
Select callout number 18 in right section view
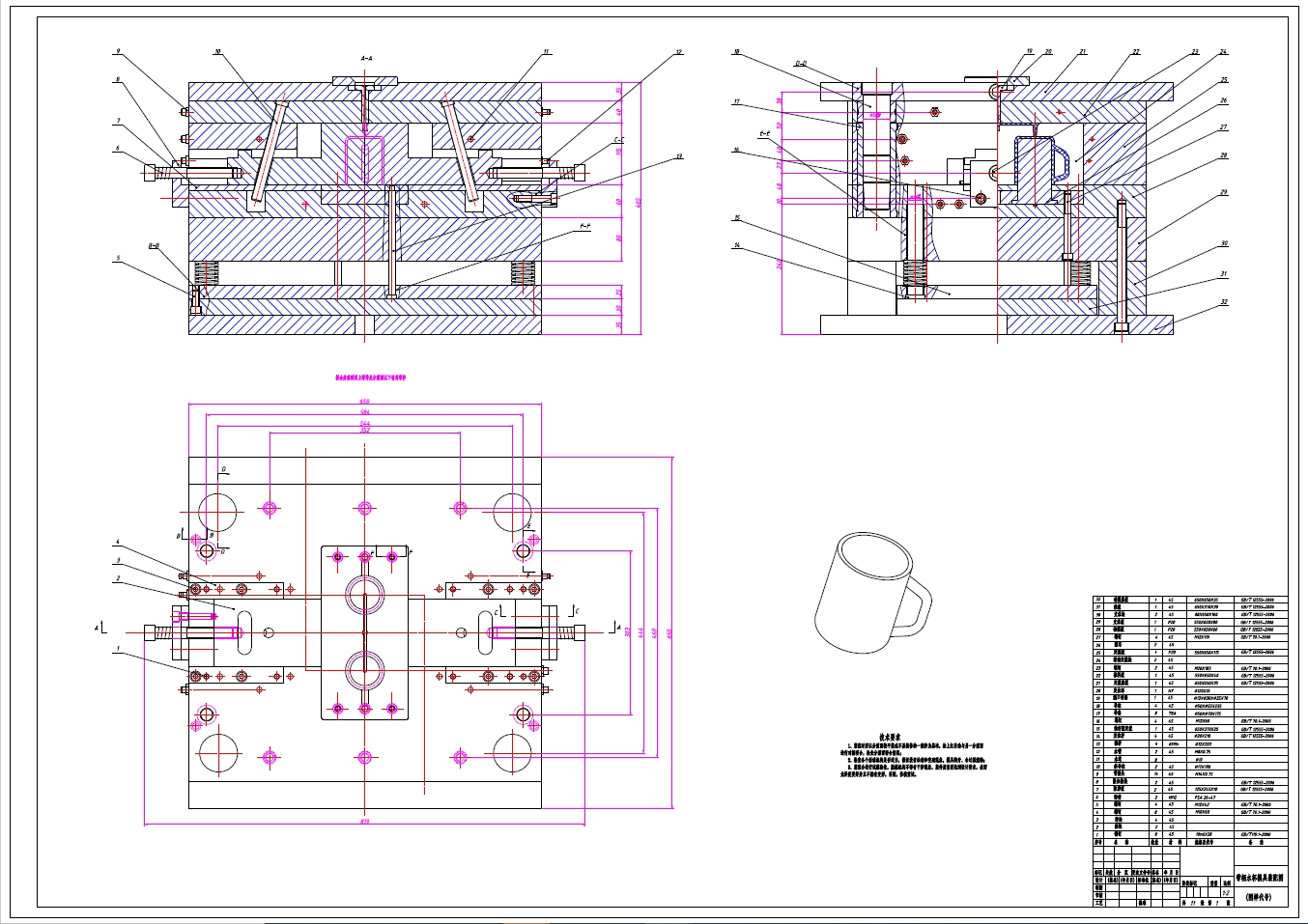[736, 52]
